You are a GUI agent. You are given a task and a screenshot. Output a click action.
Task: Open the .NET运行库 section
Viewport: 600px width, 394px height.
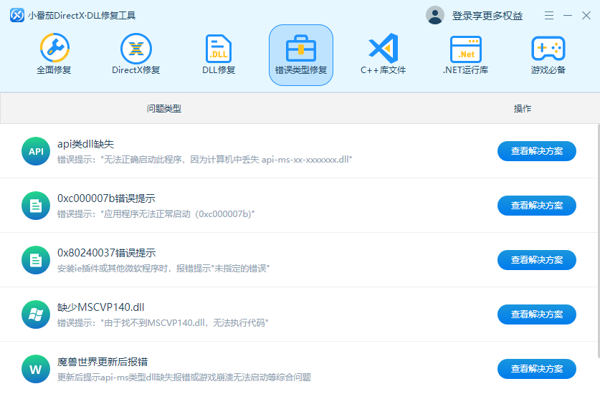pyautogui.click(x=466, y=54)
